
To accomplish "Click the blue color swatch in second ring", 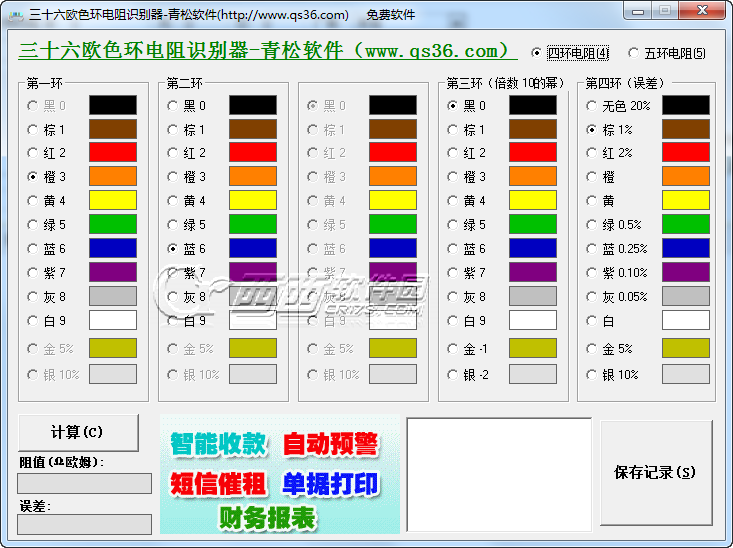I will tap(253, 249).
